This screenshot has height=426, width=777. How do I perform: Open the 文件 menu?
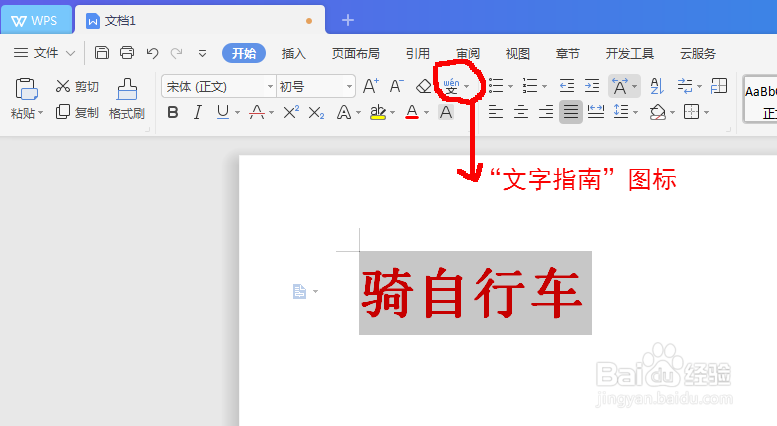pos(44,53)
